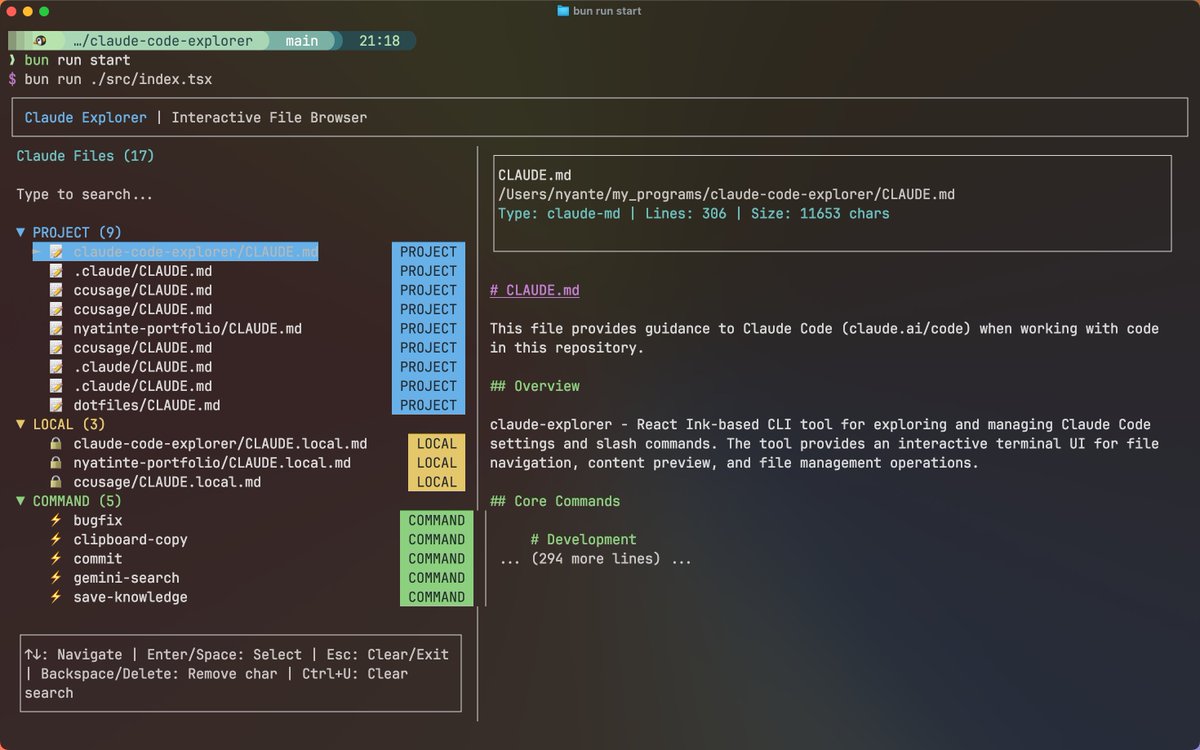Click the 'Claude Explorer' title text
This screenshot has height=750, width=1200.
[86, 117]
